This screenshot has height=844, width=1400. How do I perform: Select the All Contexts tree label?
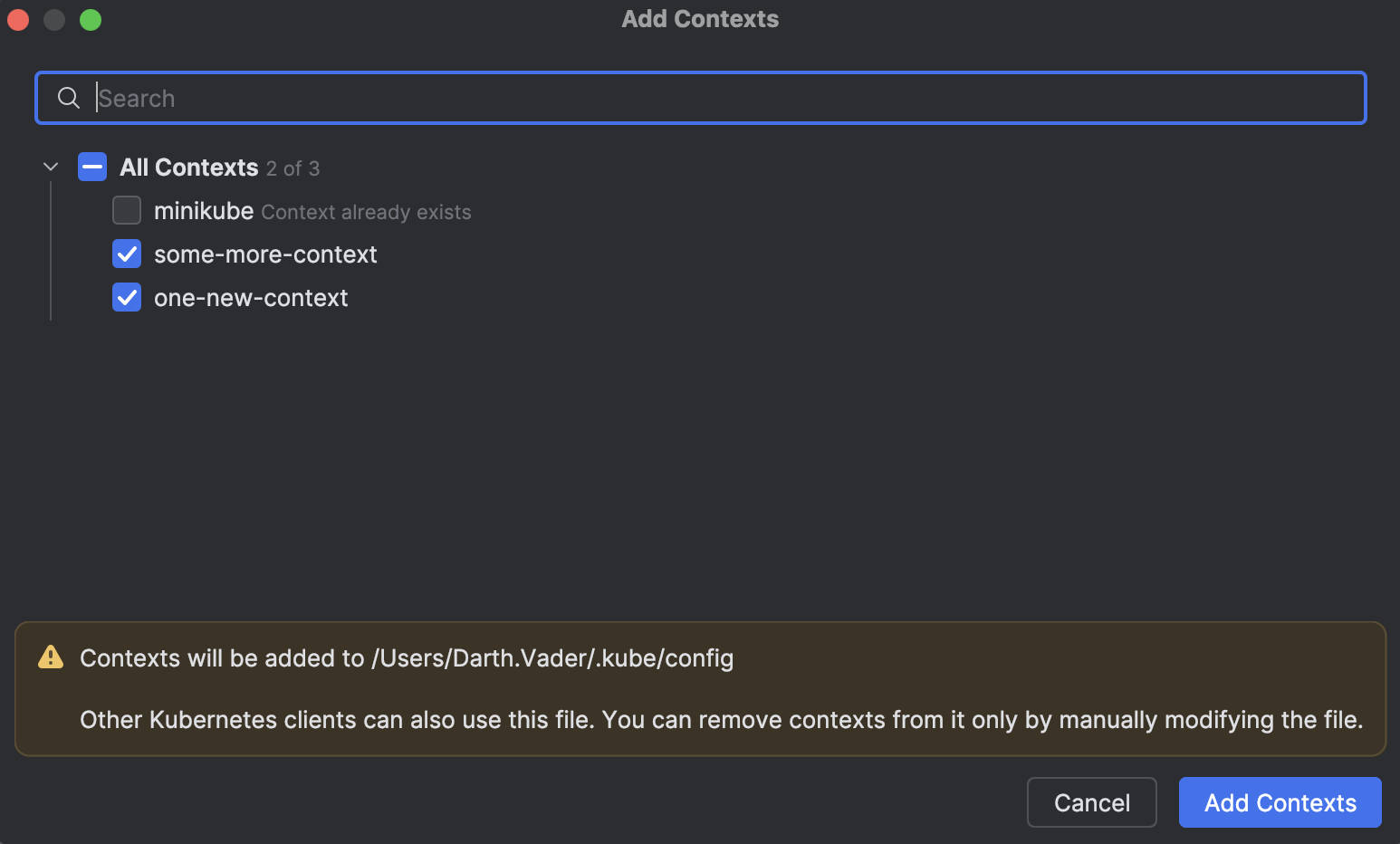click(x=189, y=168)
